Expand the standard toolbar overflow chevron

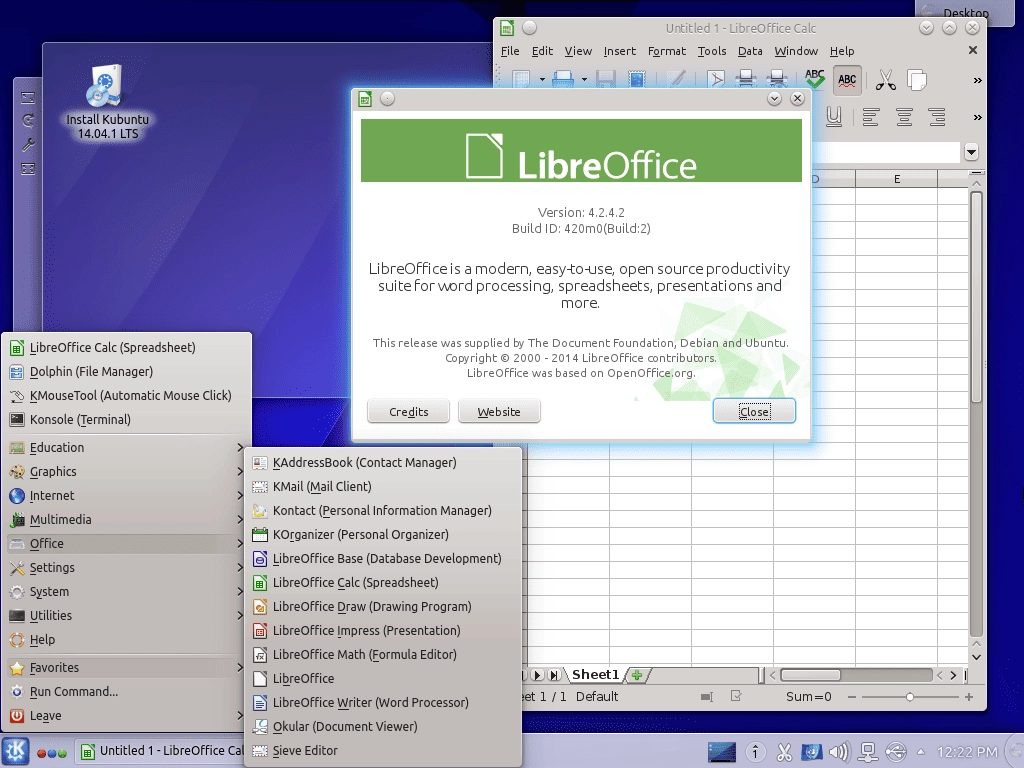tap(977, 80)
